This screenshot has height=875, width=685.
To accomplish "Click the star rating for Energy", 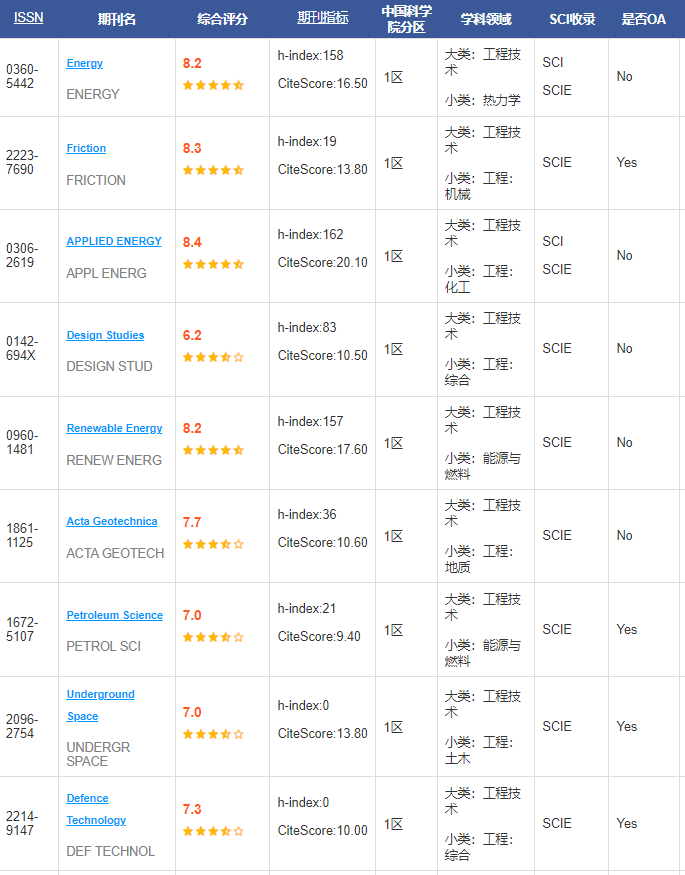I will point(214,85).
